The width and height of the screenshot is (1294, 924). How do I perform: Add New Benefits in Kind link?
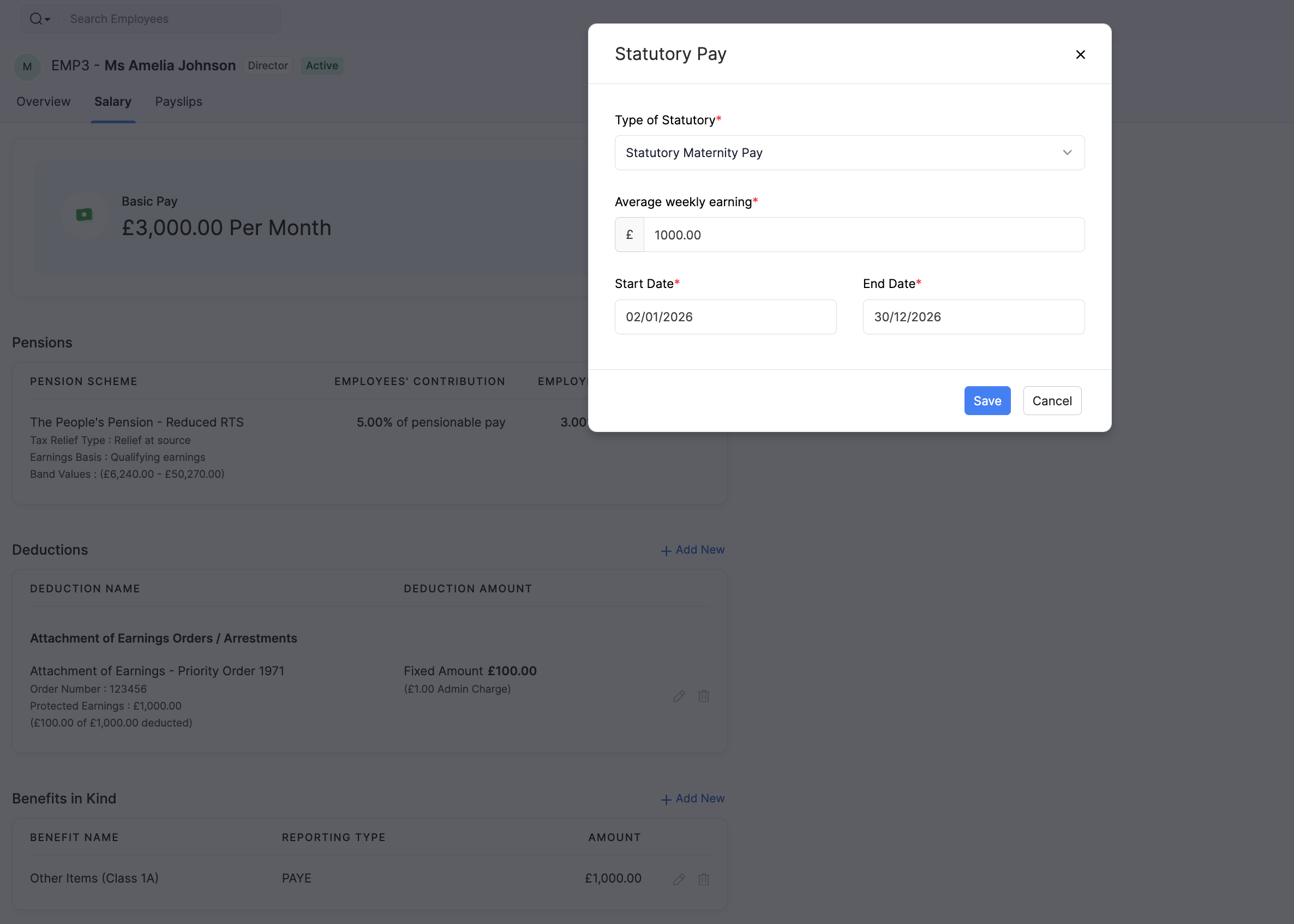692,798
